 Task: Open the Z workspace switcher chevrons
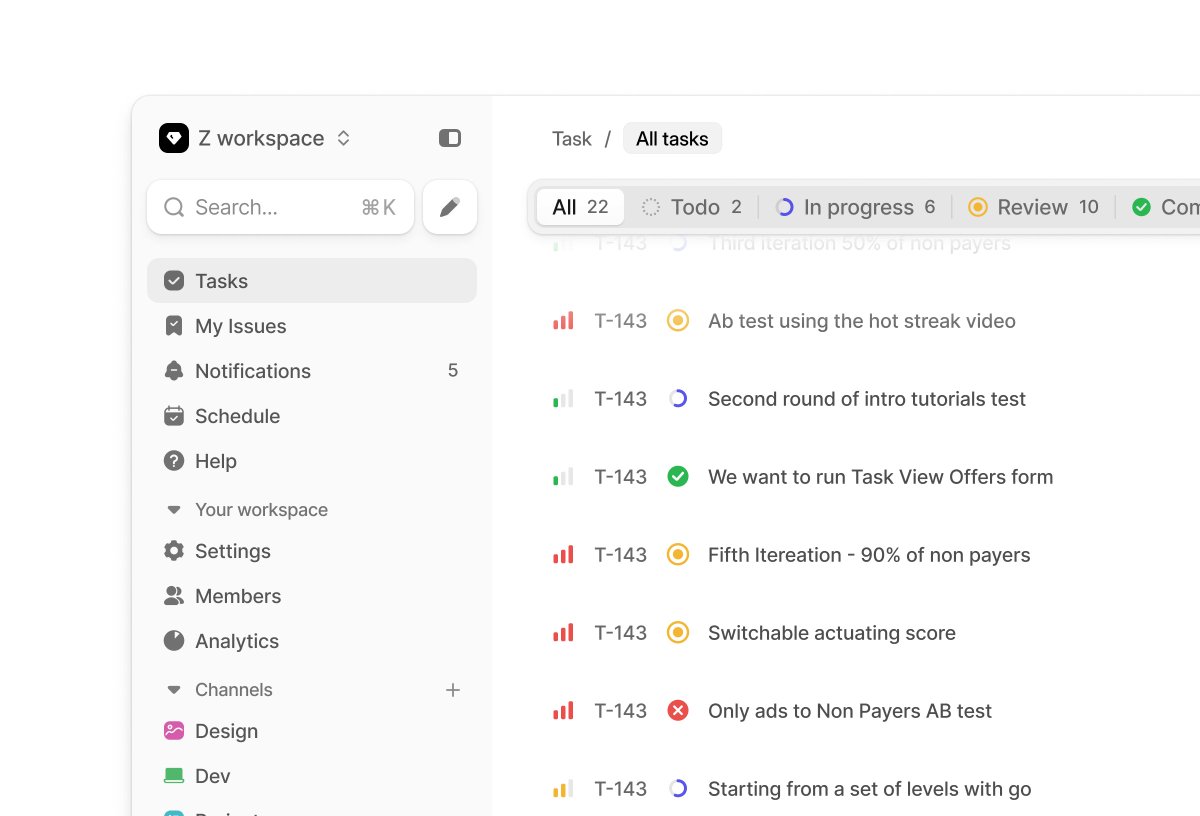click(x=343, y=138)
